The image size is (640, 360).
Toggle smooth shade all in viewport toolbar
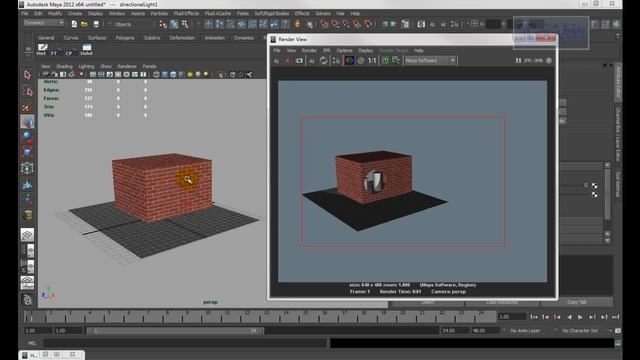coord(165,74)
